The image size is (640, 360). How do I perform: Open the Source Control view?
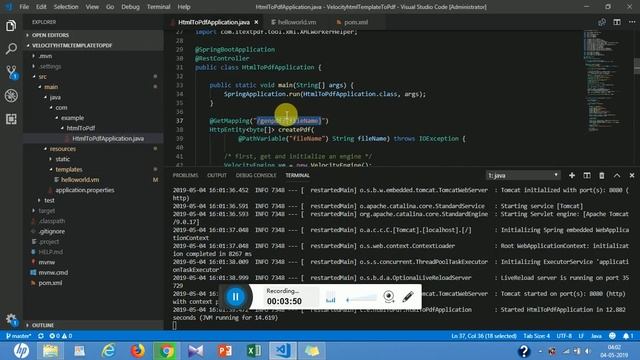pyautogui.click(x=11, y=72)
